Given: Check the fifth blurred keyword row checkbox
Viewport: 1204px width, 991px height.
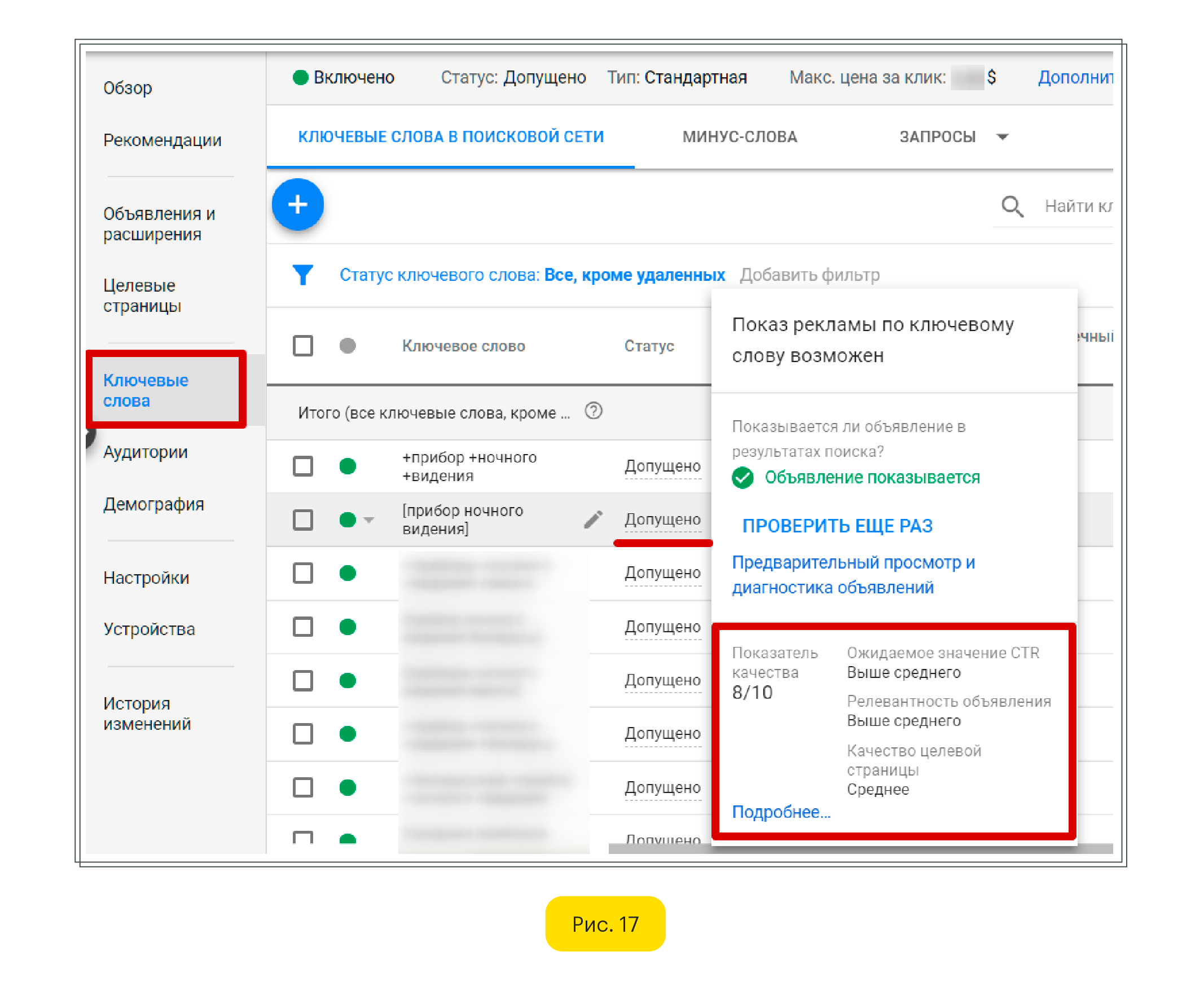Looking at the screenshot, I should click(302, 787).
